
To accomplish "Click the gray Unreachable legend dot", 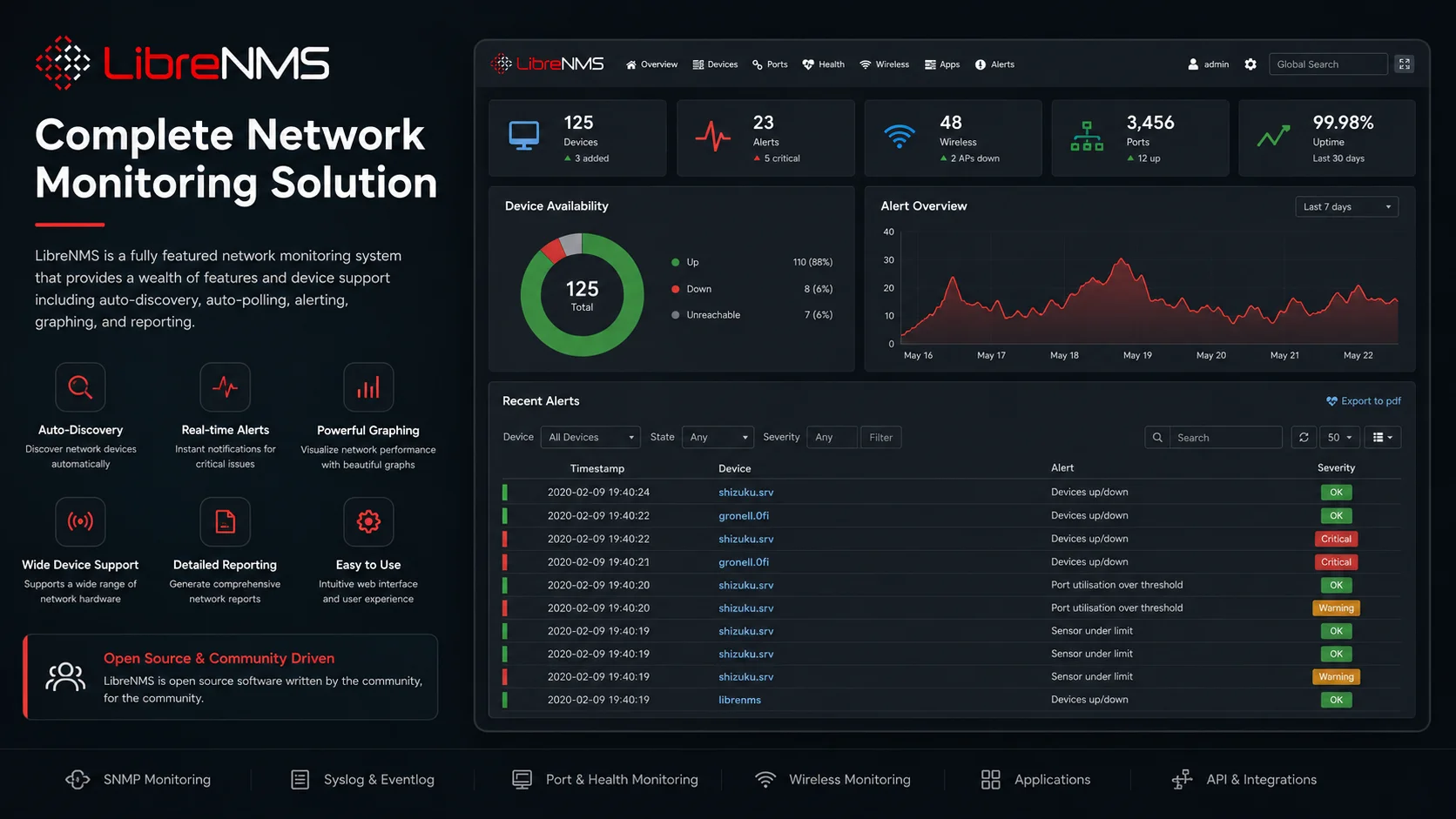I will click(676, 315).
